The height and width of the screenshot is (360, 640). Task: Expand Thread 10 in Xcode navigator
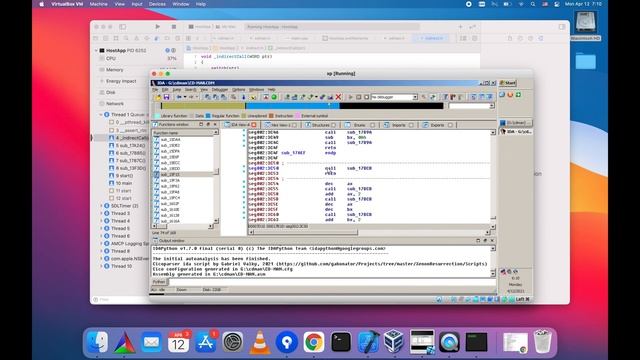point(101,266)
